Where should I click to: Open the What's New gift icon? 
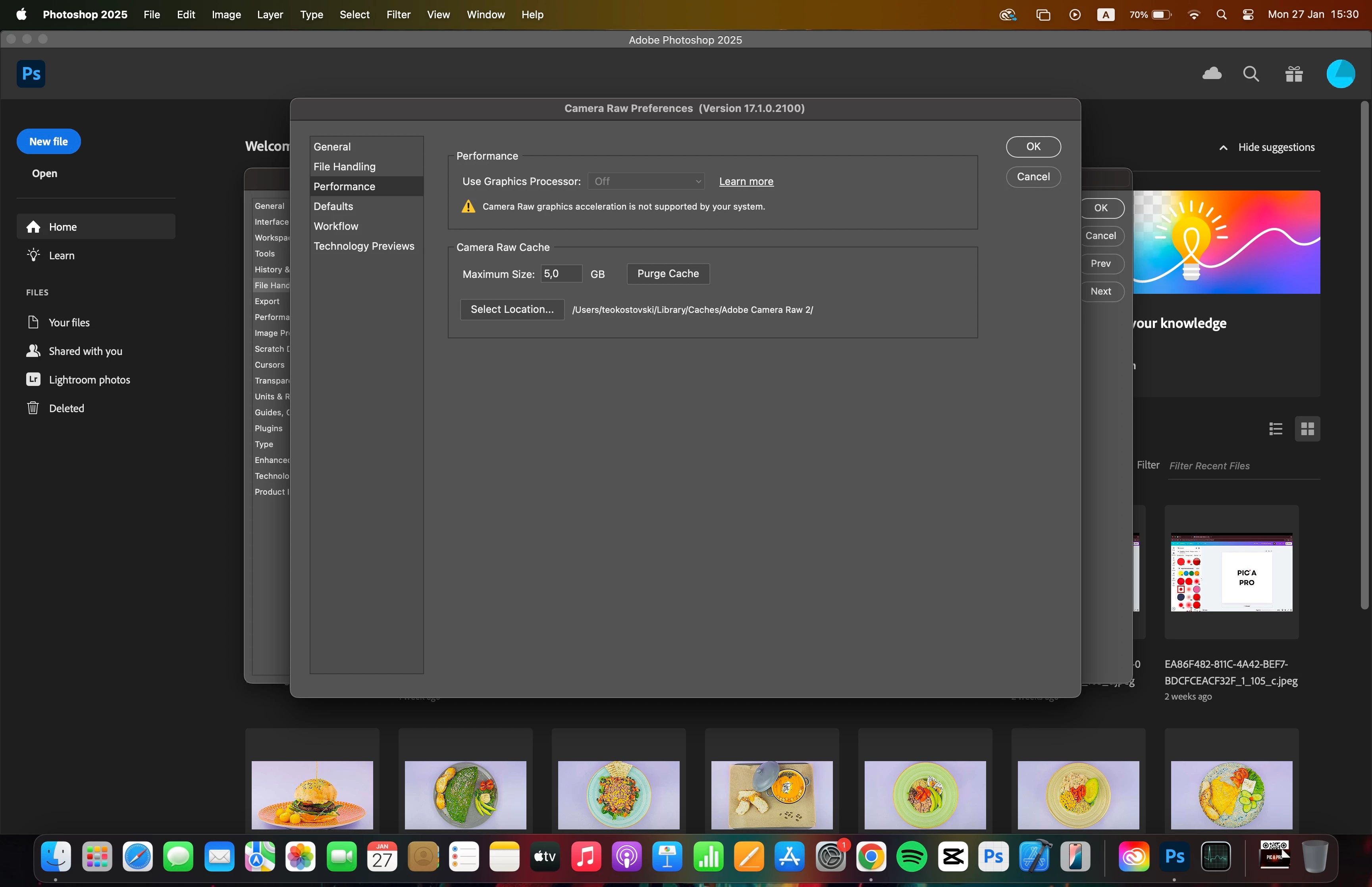click(1294, 74)
